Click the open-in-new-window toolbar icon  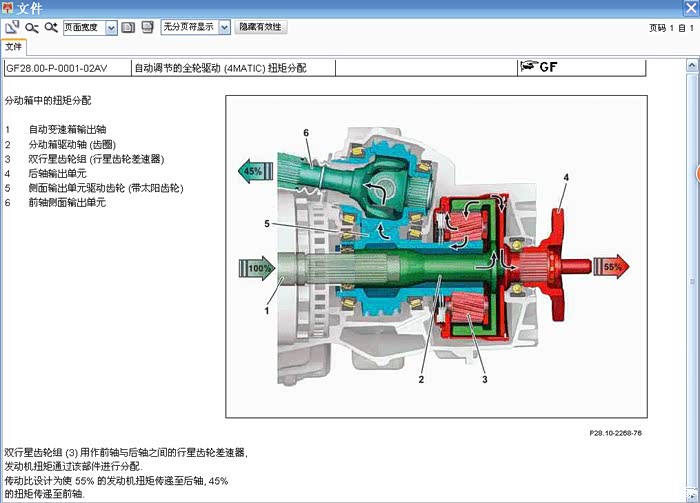(12, 27)
